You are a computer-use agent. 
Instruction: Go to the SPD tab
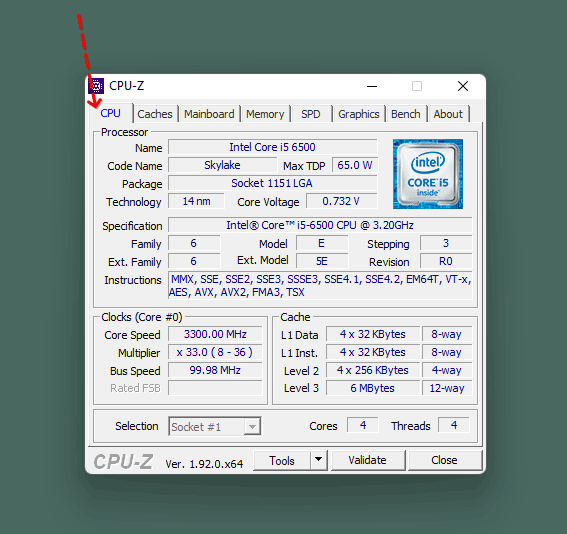(311, 114)
